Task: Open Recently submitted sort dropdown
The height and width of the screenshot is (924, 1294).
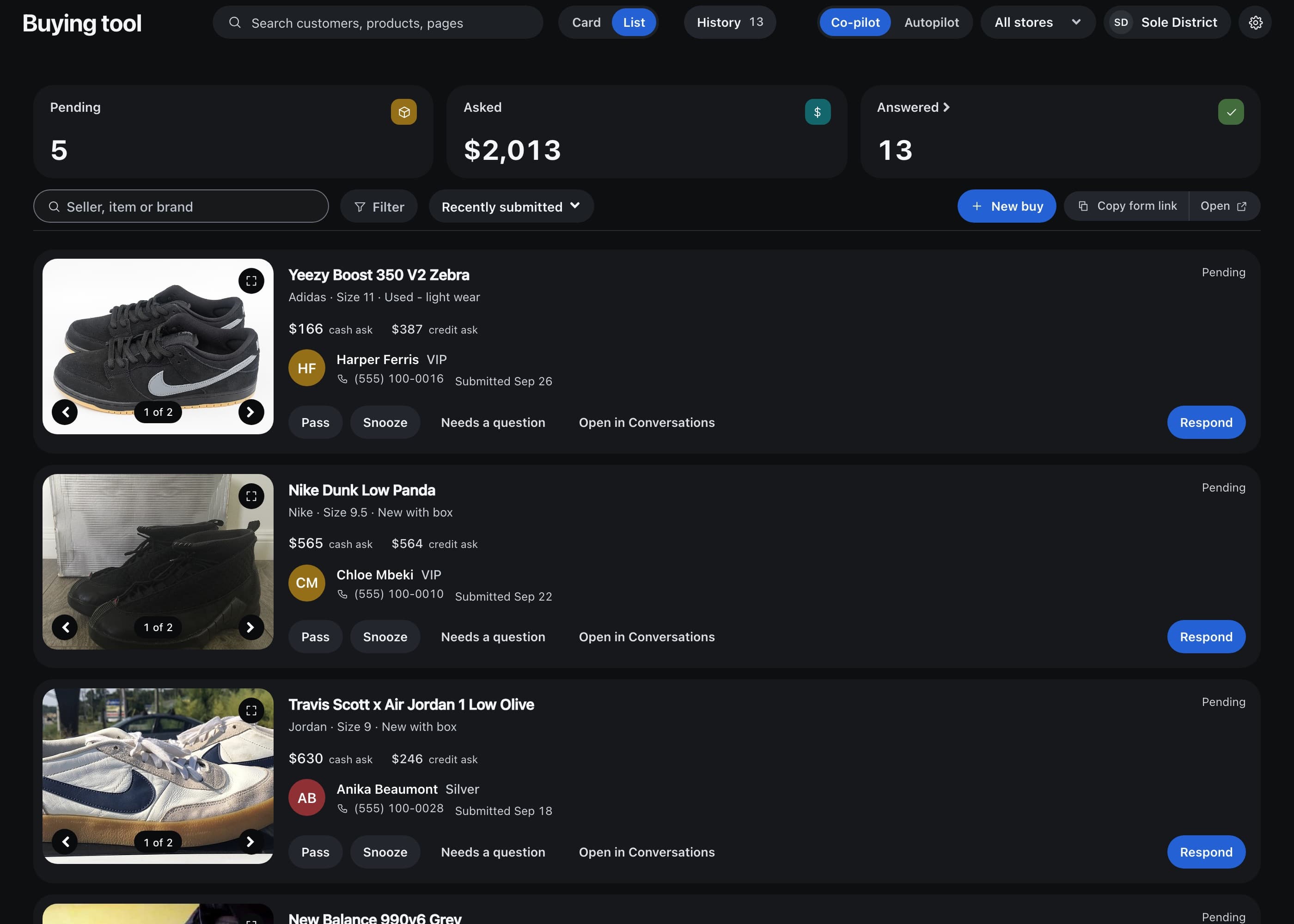Action: point(511,206)
